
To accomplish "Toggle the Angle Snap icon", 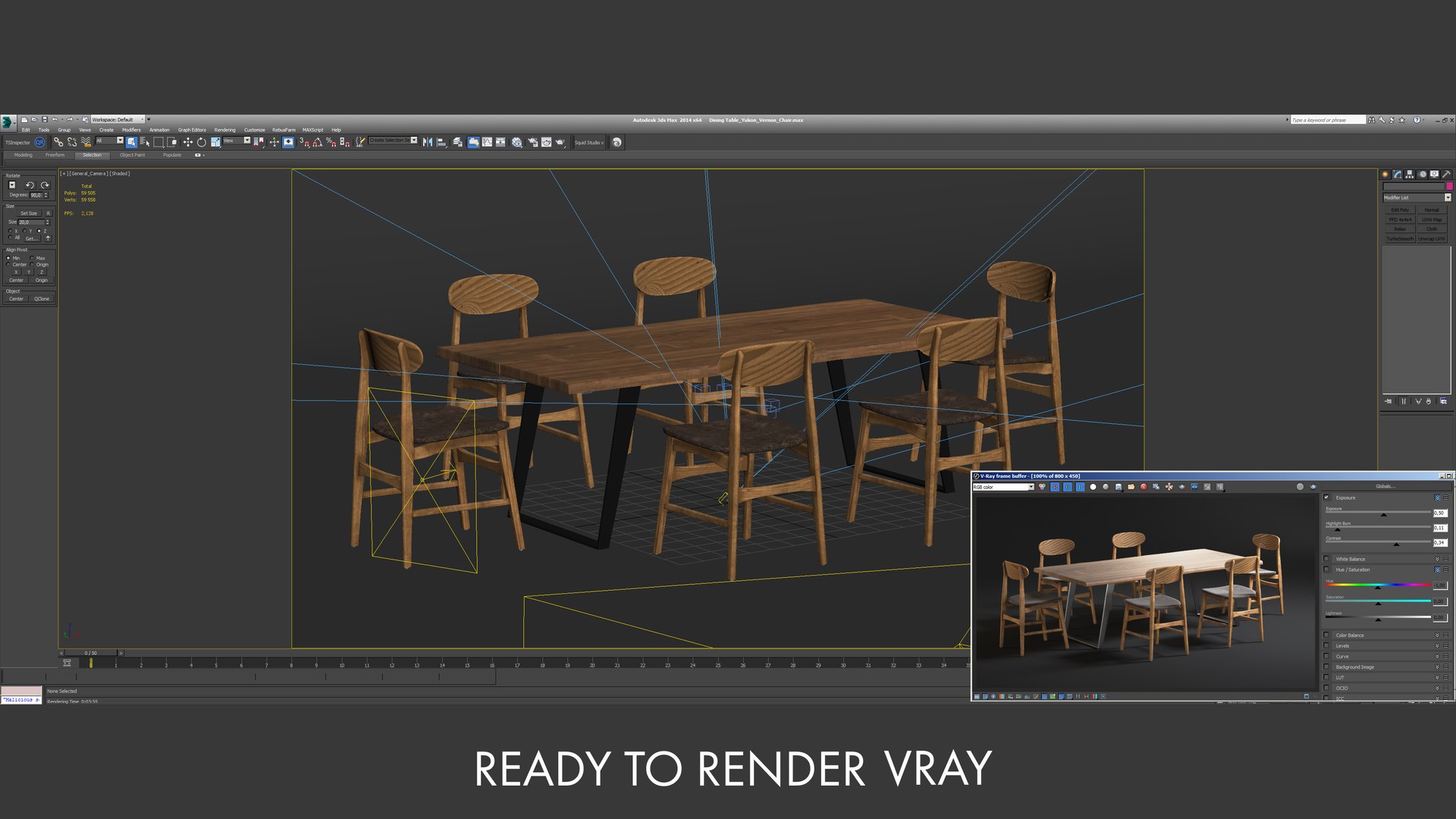I will (x=317, y=142).
